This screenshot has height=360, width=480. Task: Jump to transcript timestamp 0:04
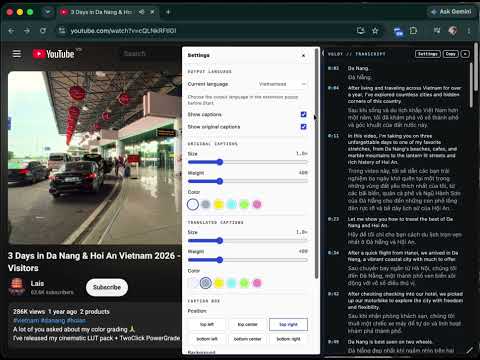(333, 88)
